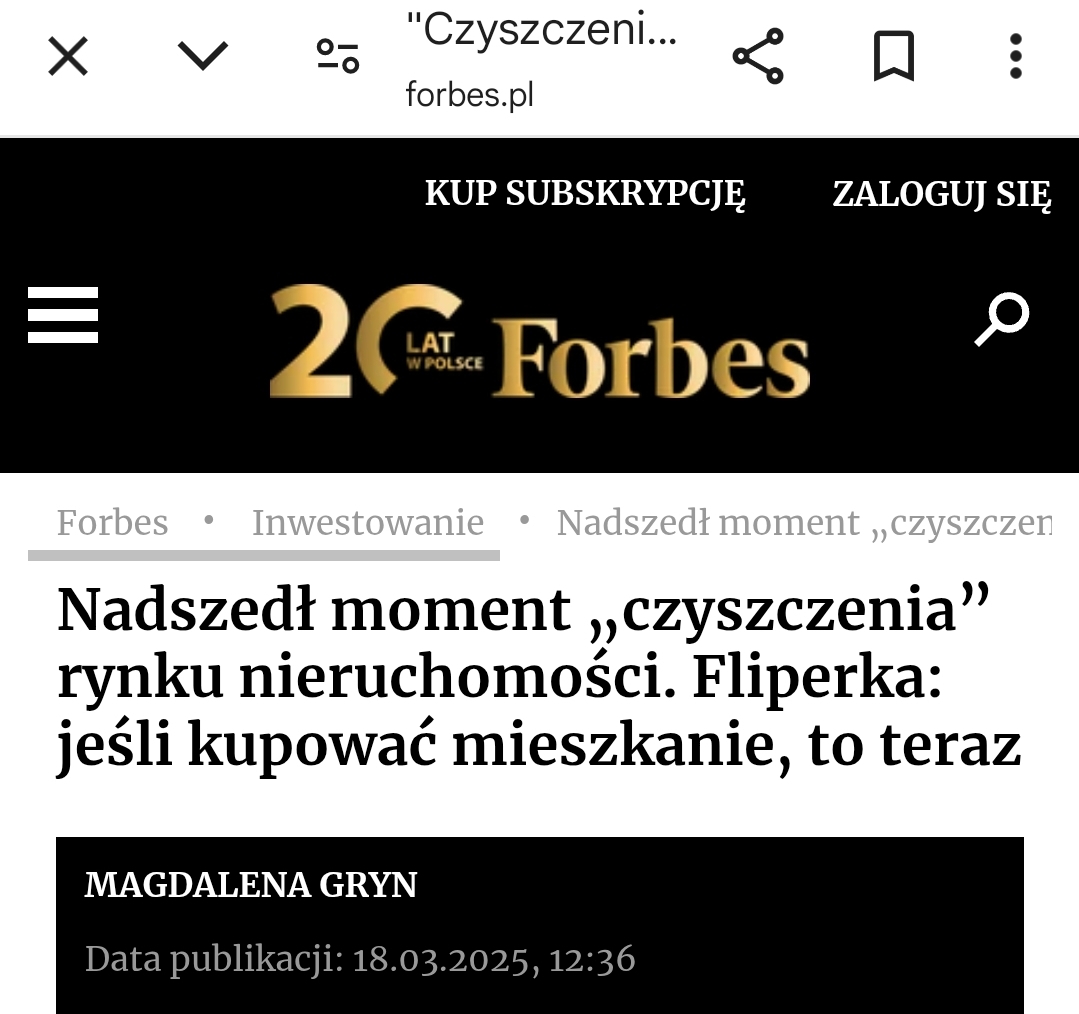1079x1014 pixels.
Task: Click the gold Forbes wordmark logo
Action: (x=650, y=358)
